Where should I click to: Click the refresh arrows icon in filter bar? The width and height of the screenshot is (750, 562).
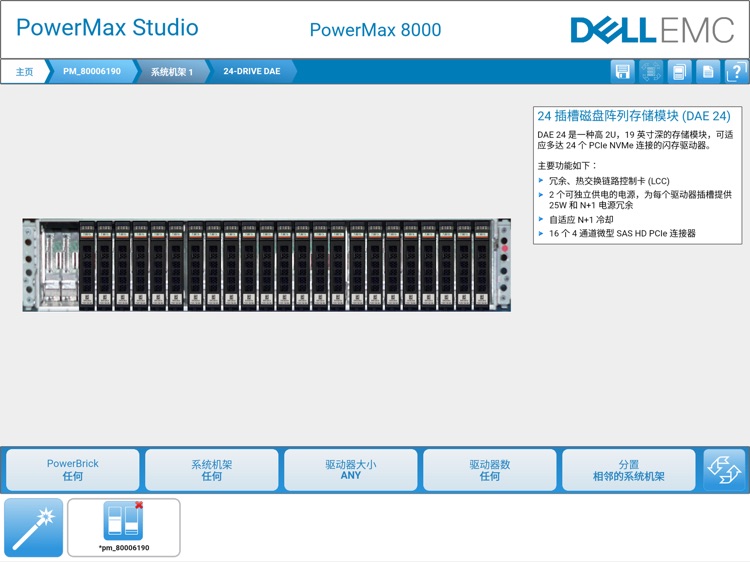[x=724, y=470]
